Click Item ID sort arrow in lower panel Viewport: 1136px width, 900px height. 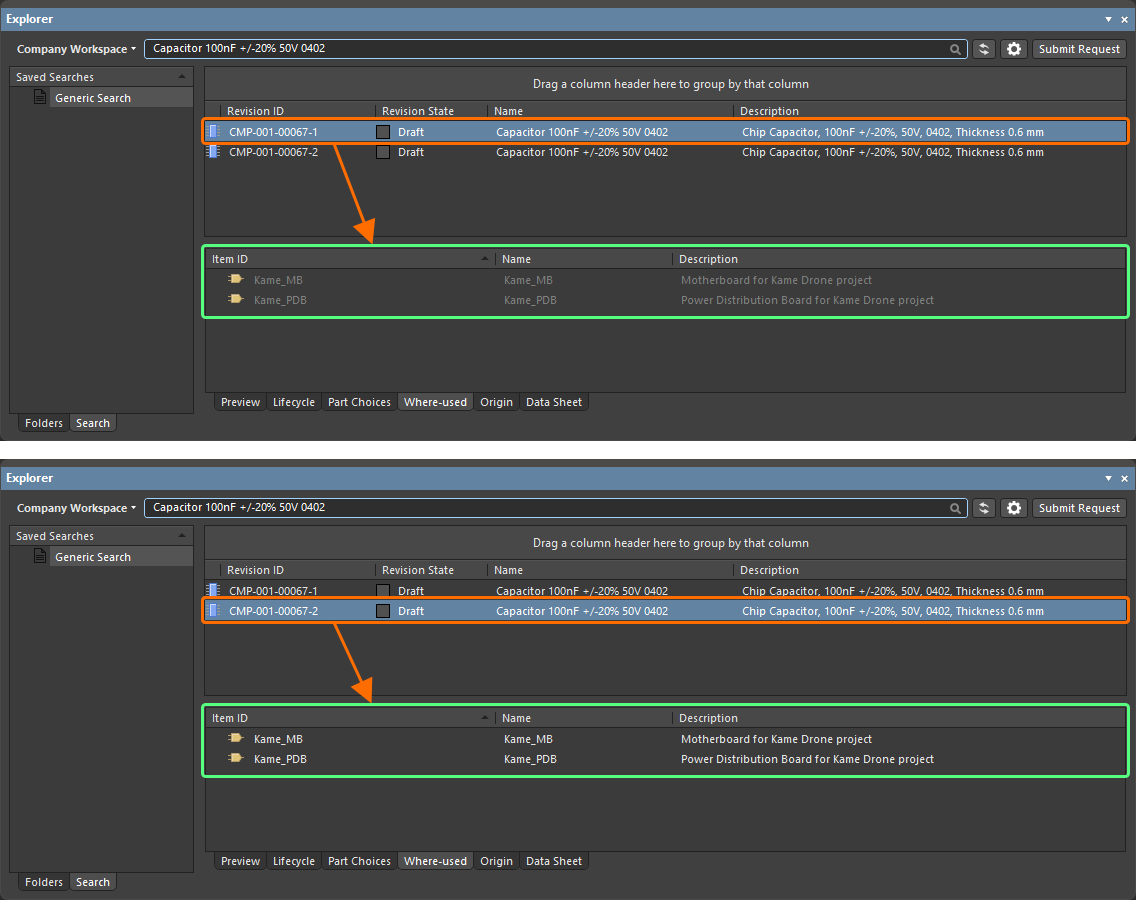(485, 718)
